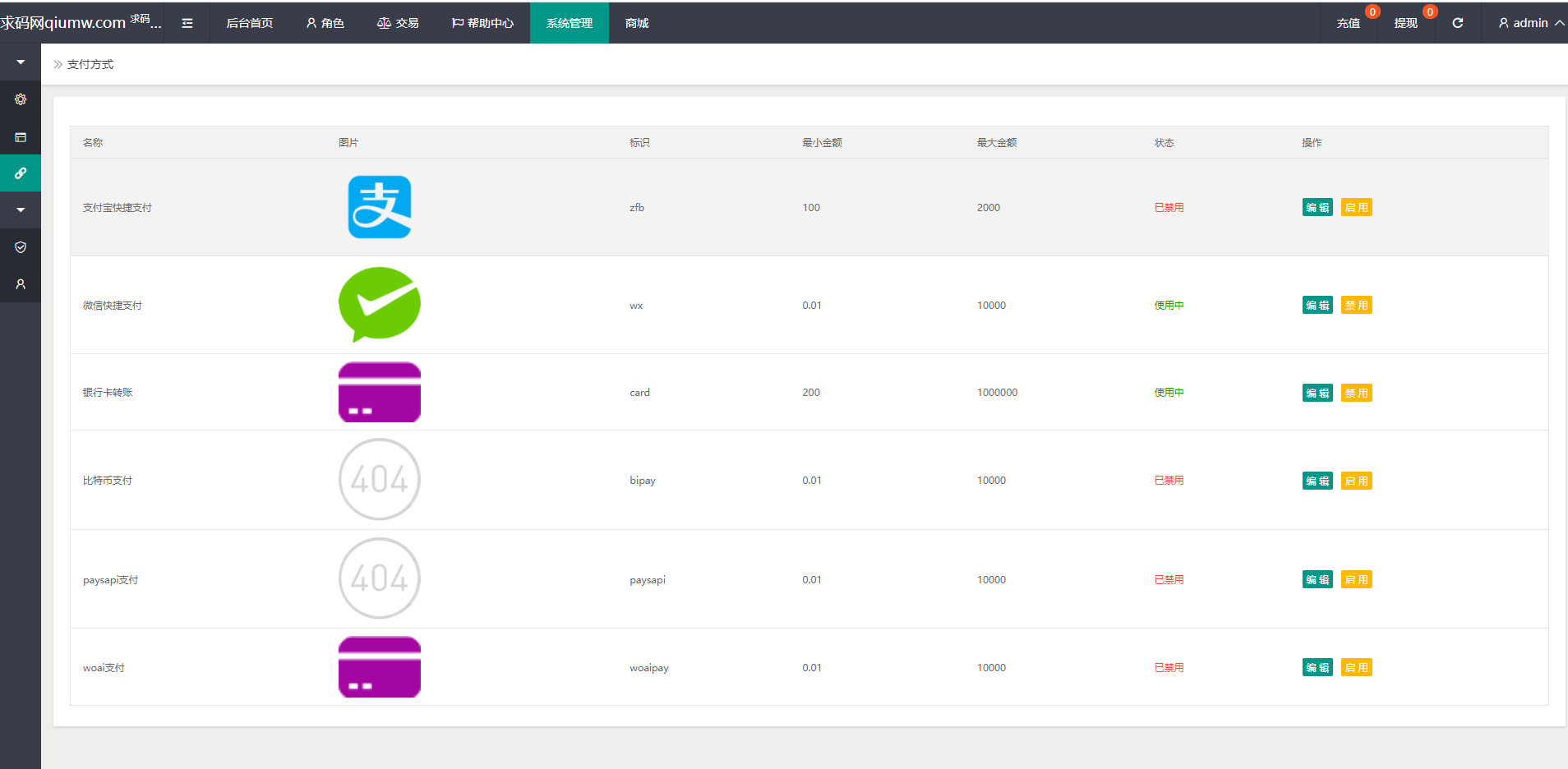The image size is (1568, 769).
Task: Expand the sidebar arrow above the shield icon
Action: pyautogui.click(x=21, y=210)
